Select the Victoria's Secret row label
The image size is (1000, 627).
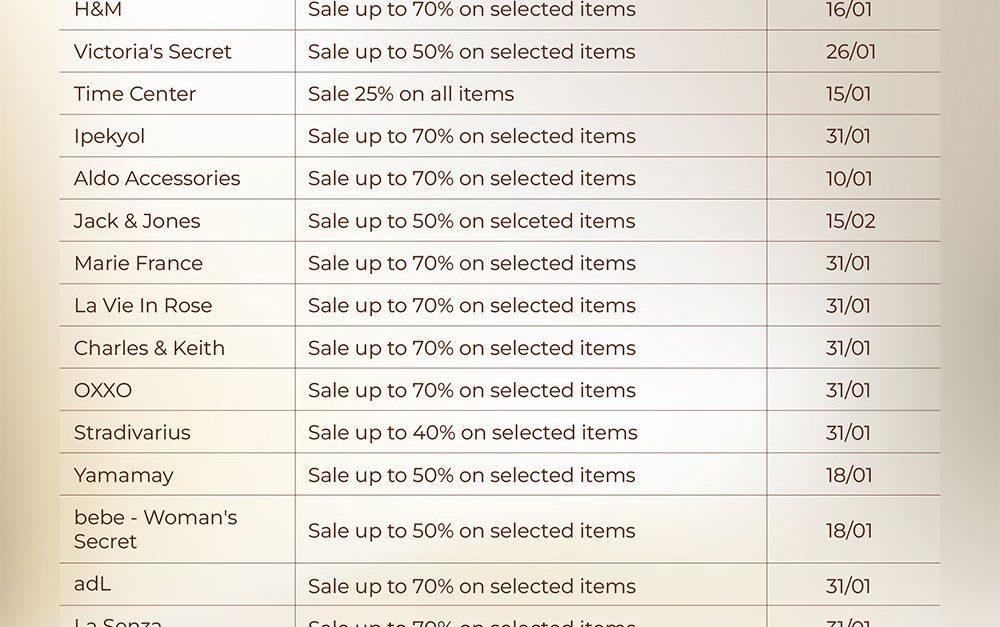[152, 52]
